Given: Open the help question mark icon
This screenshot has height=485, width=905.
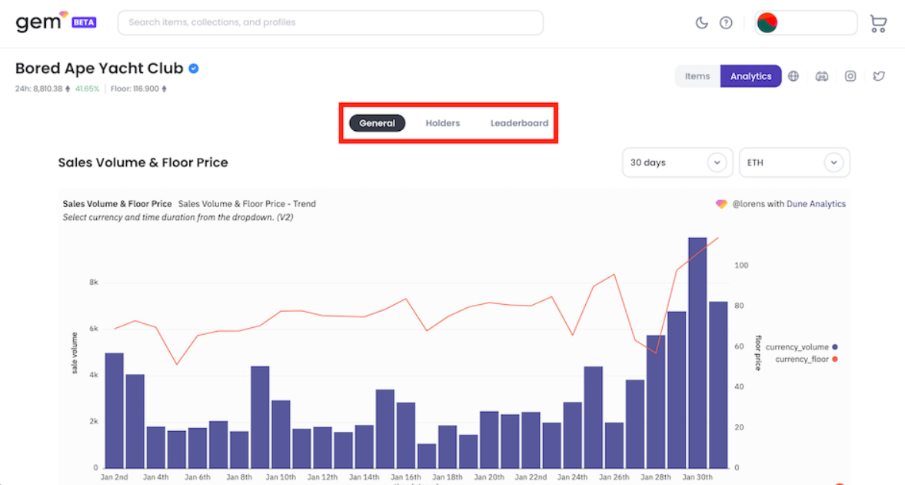Looking at the screenshot, I should pos(726,23).
